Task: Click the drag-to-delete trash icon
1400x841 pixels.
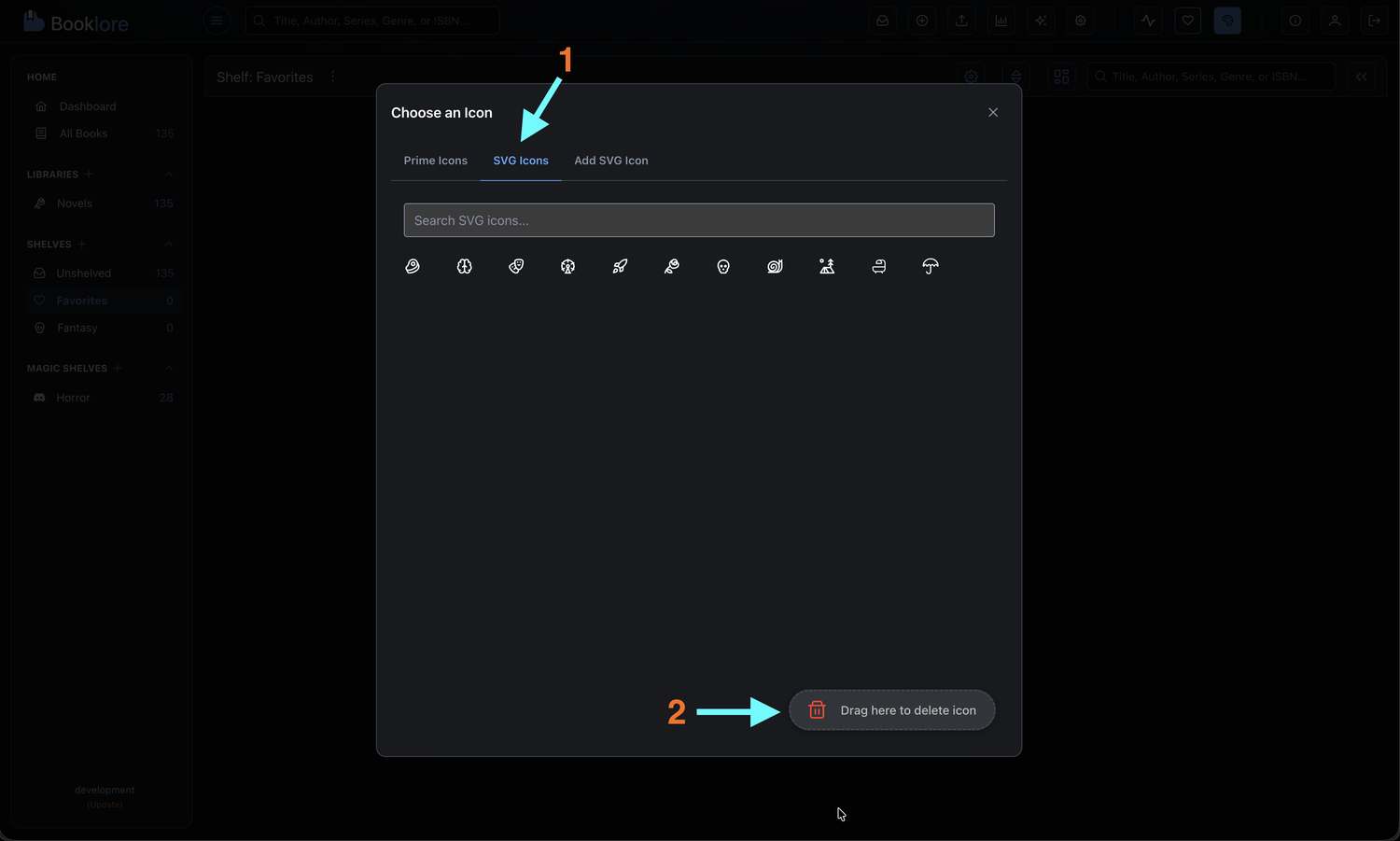Action: tap(818, 709)
